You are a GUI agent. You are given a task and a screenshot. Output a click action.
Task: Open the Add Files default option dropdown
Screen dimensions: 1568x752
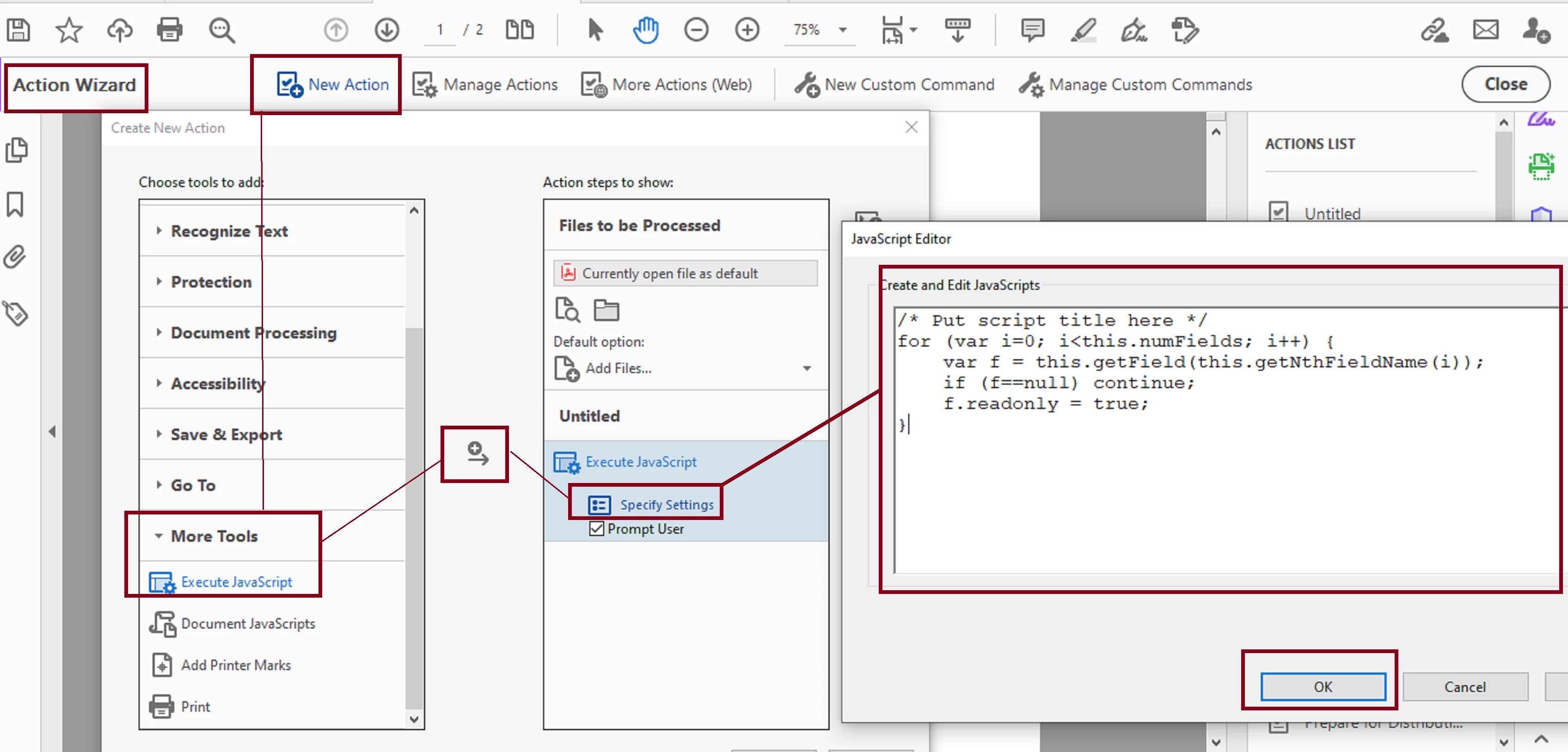point(807,368)
